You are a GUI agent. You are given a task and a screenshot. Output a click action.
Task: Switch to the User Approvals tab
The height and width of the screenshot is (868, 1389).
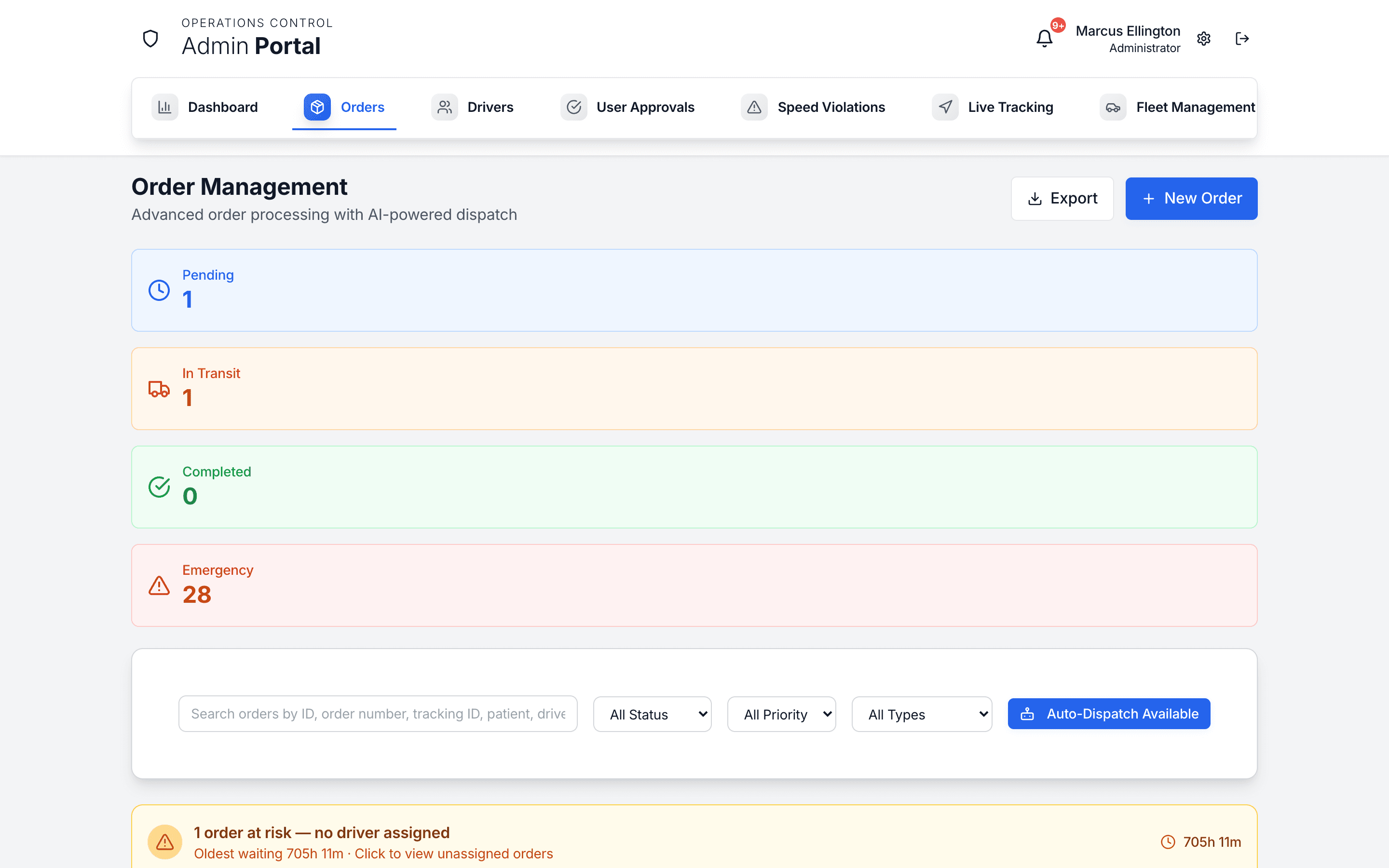629,107
